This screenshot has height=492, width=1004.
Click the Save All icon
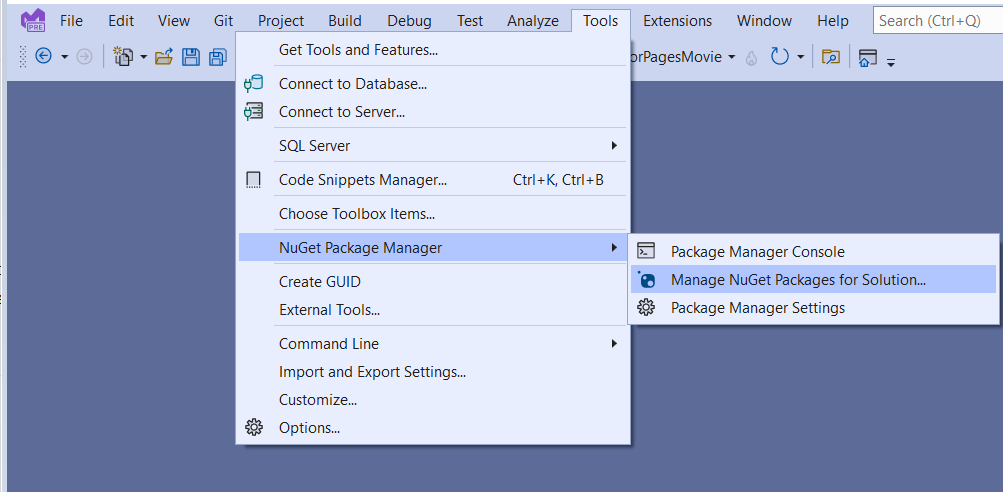tap(217, 57)
